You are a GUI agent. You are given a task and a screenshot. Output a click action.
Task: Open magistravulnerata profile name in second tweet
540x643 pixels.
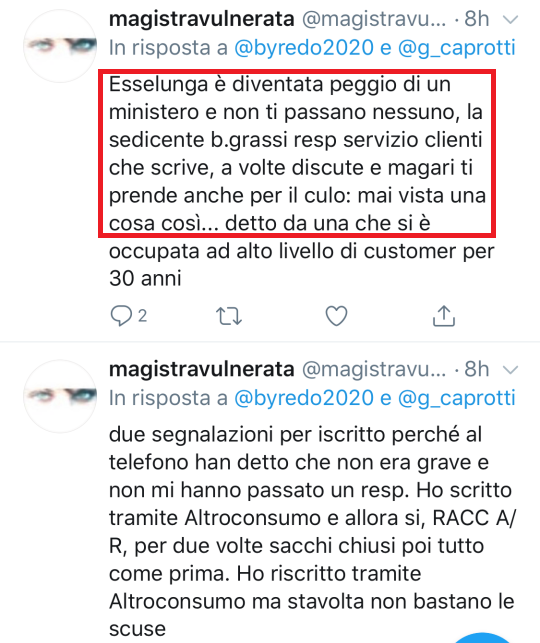click(x=201, y=369)
